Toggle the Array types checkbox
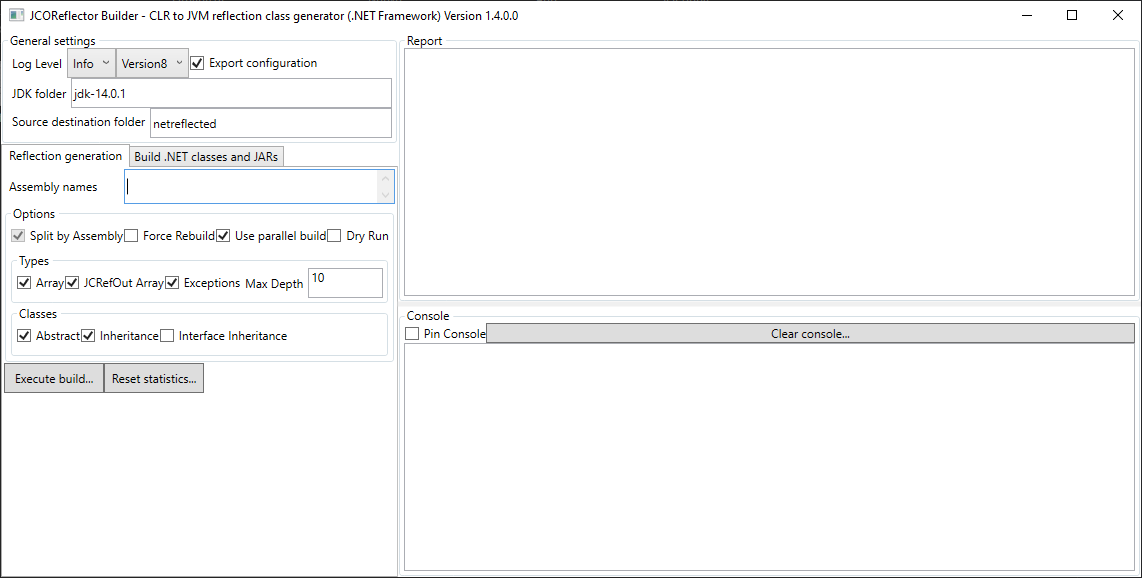 pos(24,282)
